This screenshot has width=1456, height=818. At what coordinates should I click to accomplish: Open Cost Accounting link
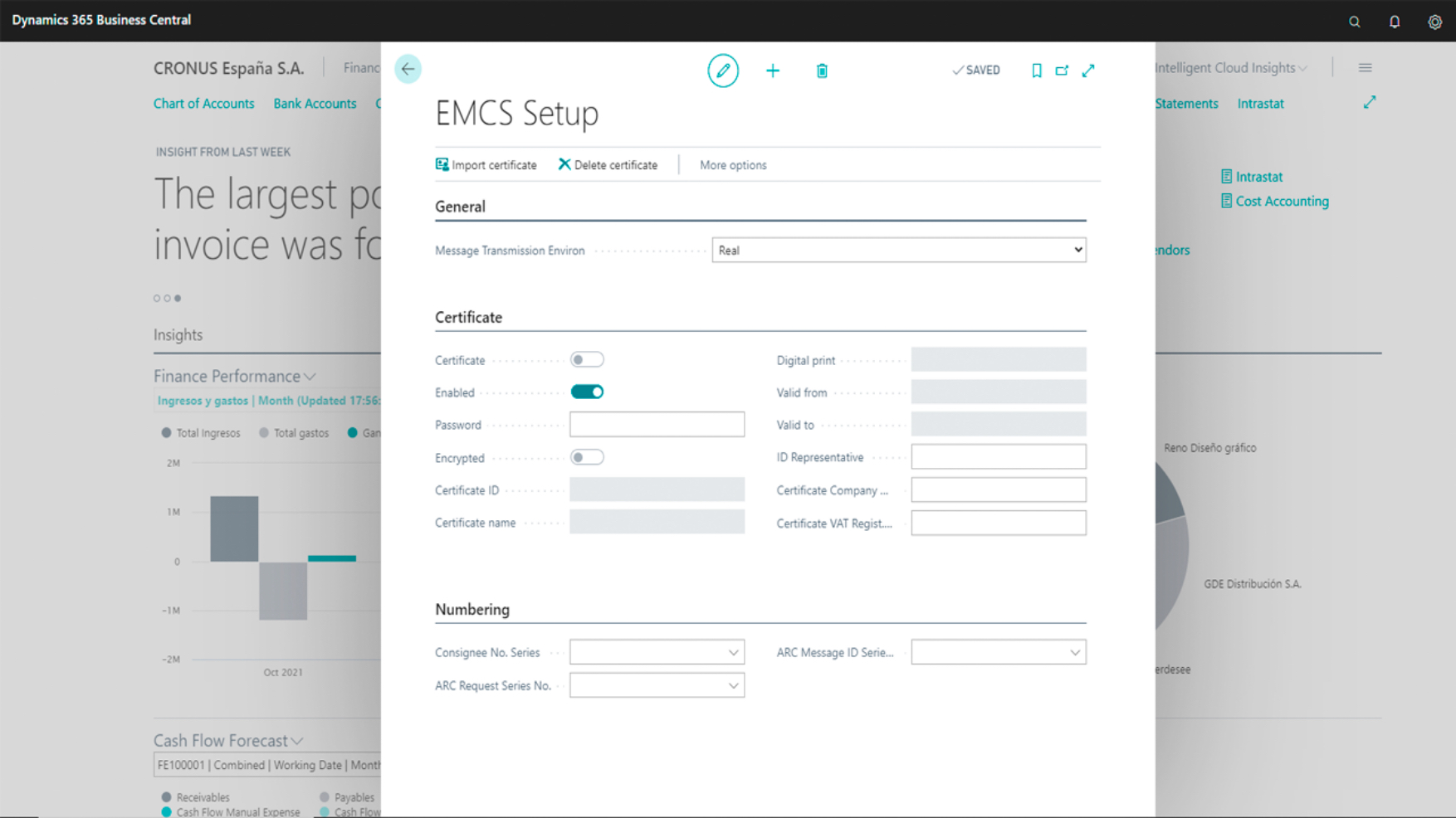coord(1282,201)
